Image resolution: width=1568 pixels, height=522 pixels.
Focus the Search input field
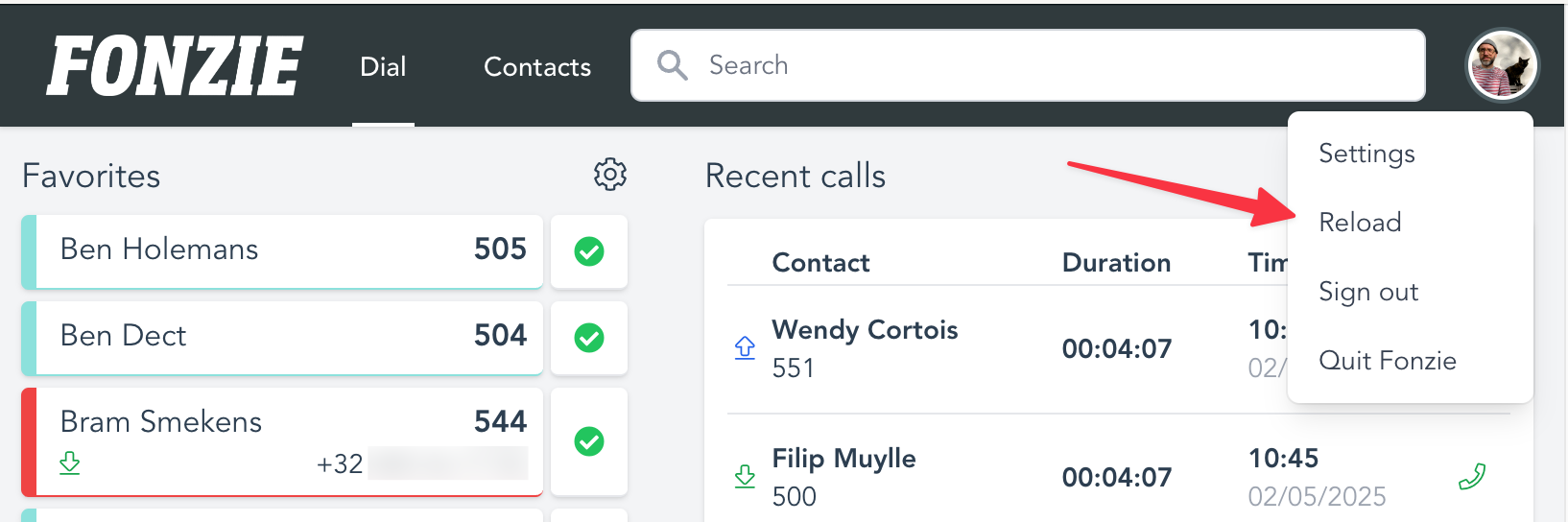tap(1028, 65)
